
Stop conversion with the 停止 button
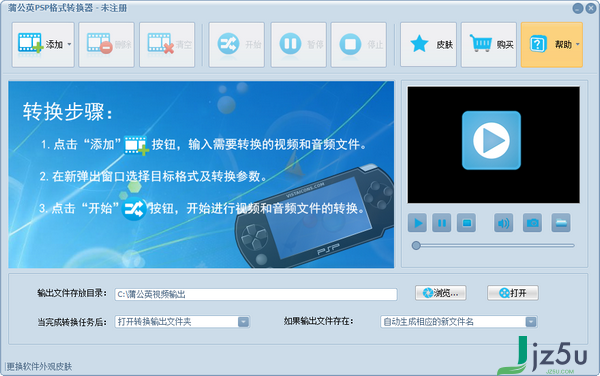[x=359, y=45]
